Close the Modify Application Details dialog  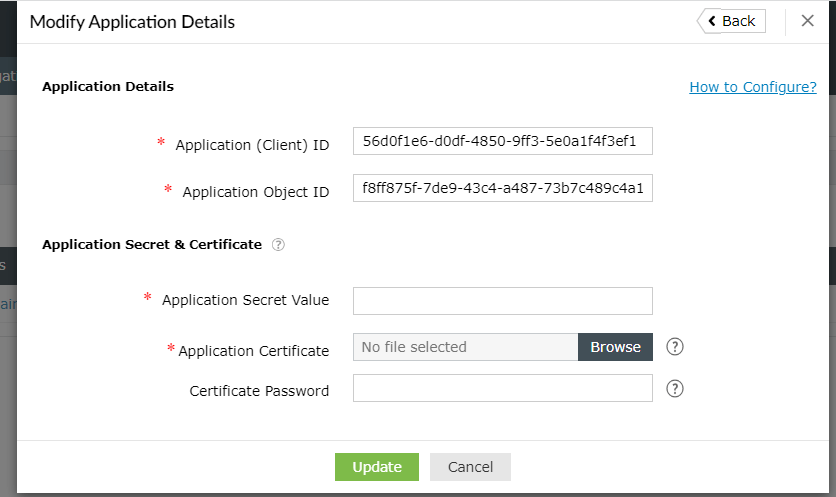(x=808, y=21)
